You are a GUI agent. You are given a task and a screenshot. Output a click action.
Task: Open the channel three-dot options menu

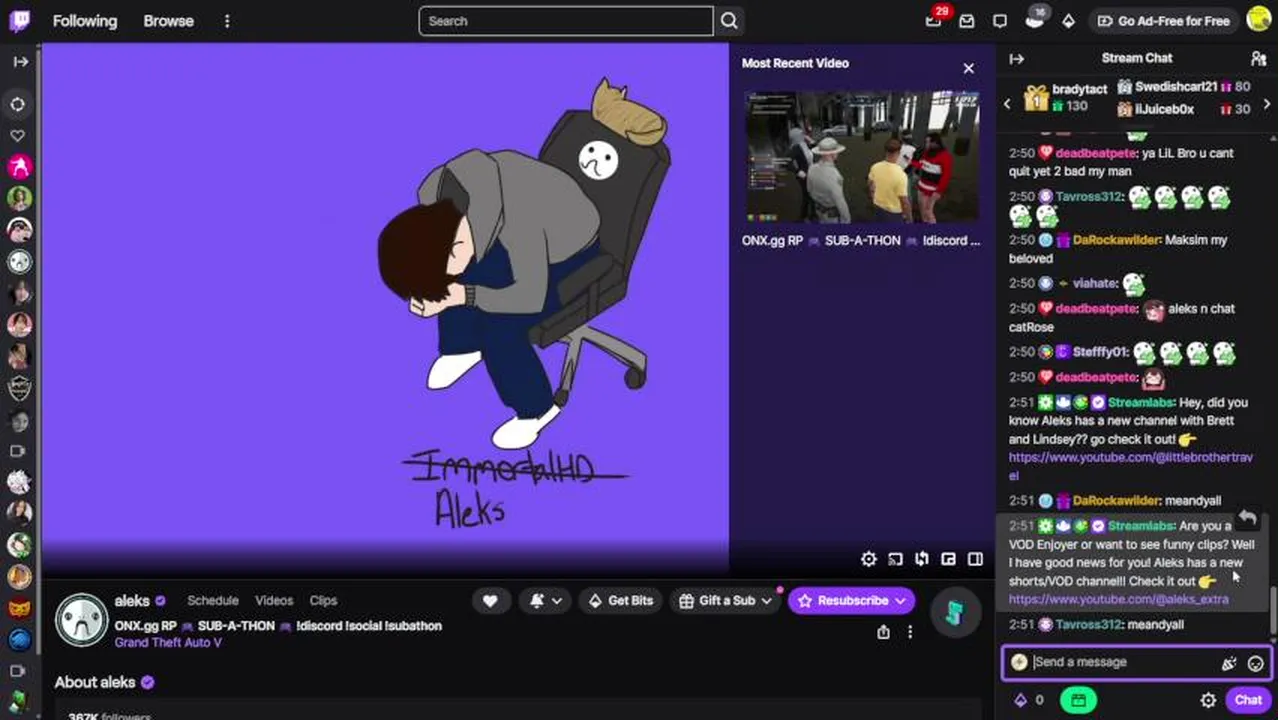pos(910,632)
